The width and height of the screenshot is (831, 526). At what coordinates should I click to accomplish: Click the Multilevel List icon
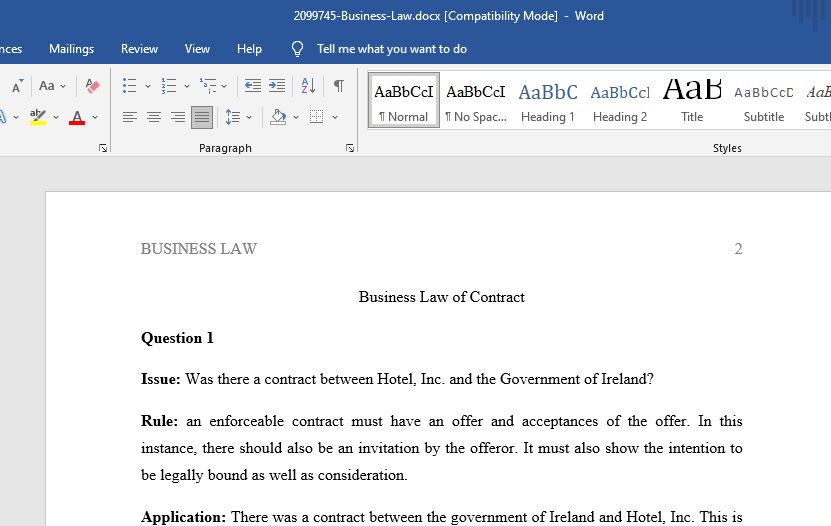(x=208, y=85)
